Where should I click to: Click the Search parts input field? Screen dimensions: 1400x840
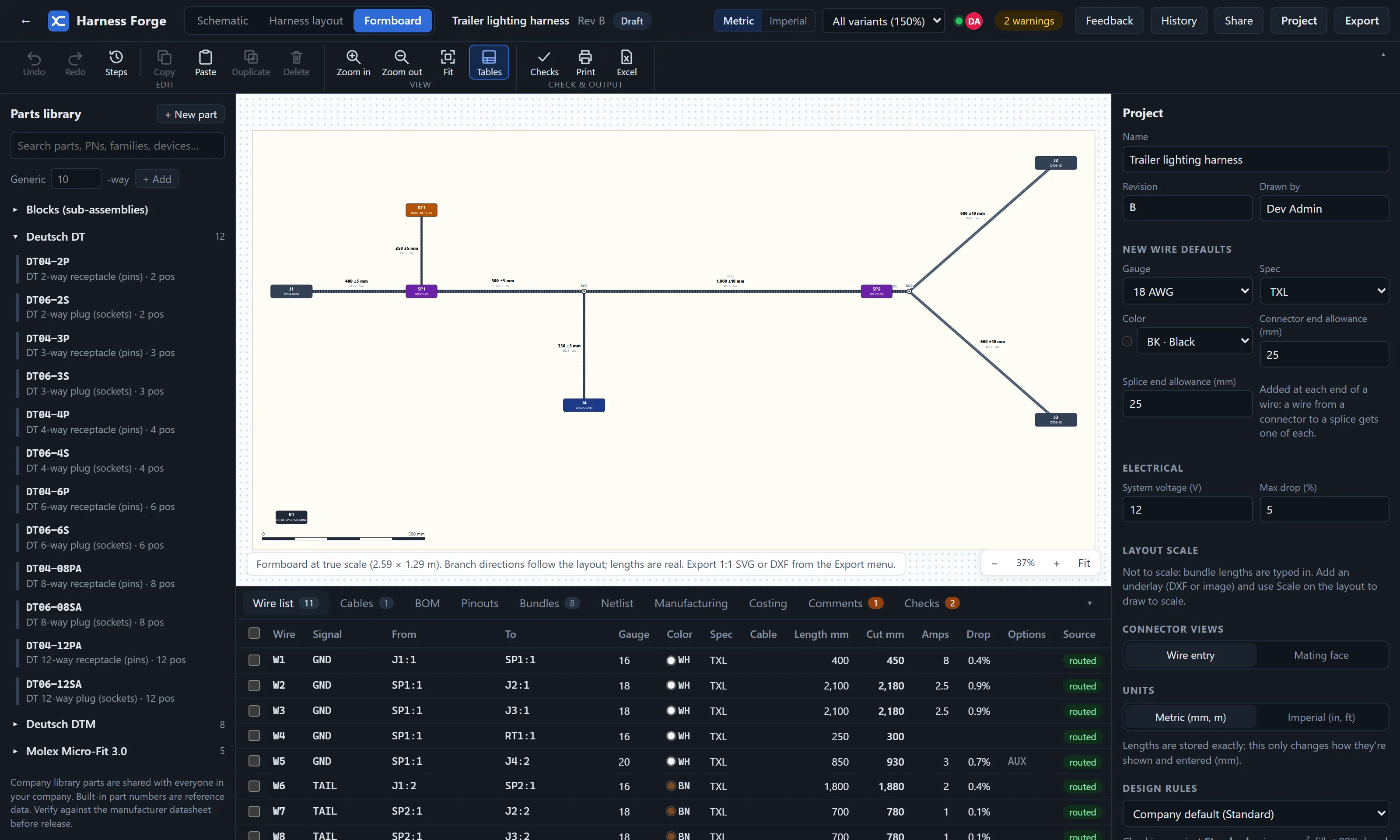click(118, 146)
